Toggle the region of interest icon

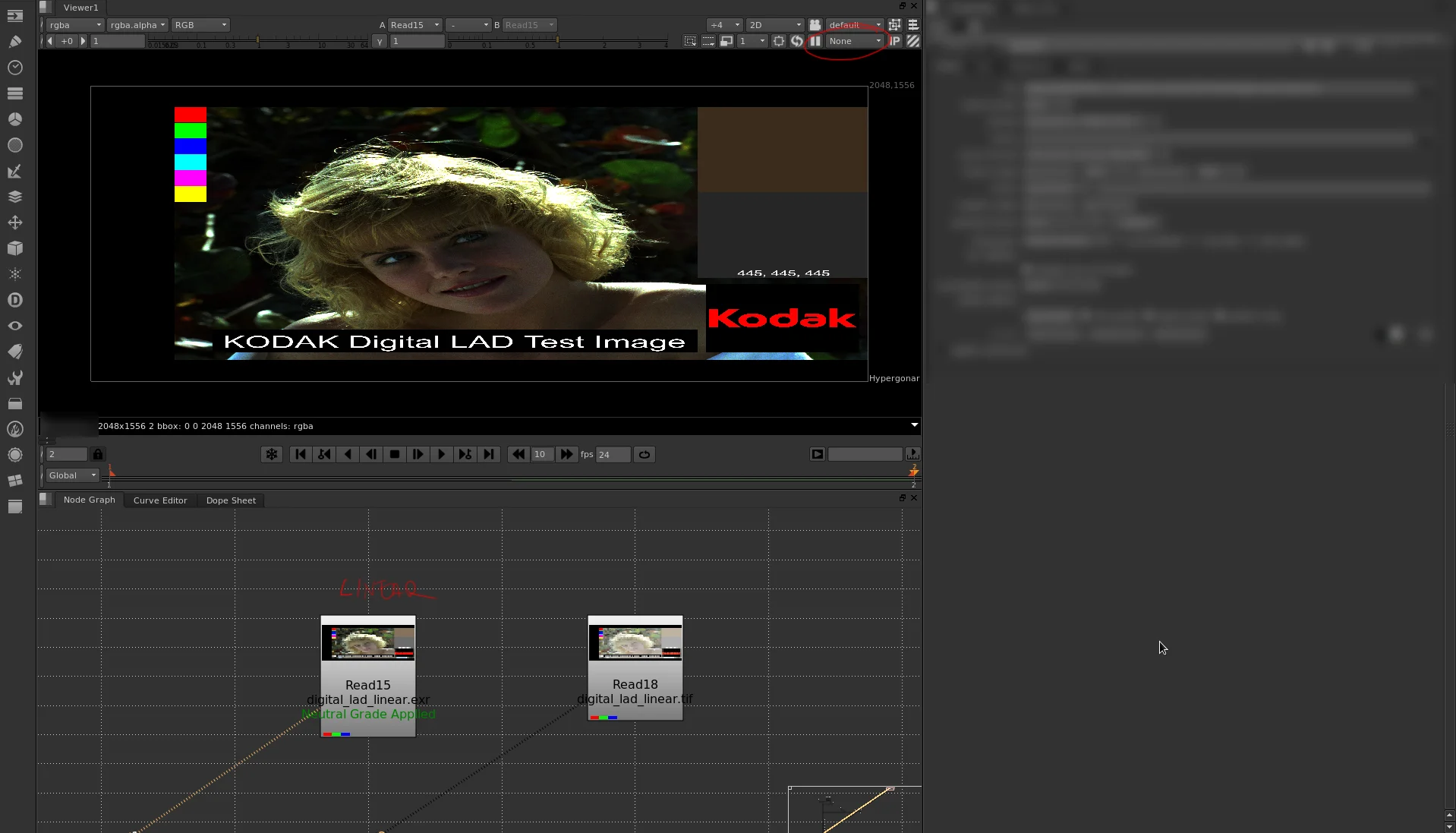(x=690, y=41)
